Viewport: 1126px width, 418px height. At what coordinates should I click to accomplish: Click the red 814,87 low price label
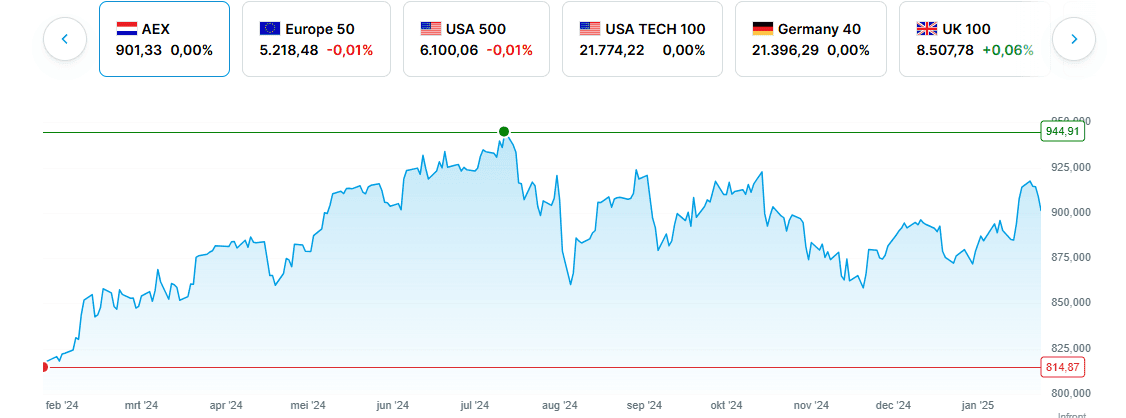(x=1062, y=367)
